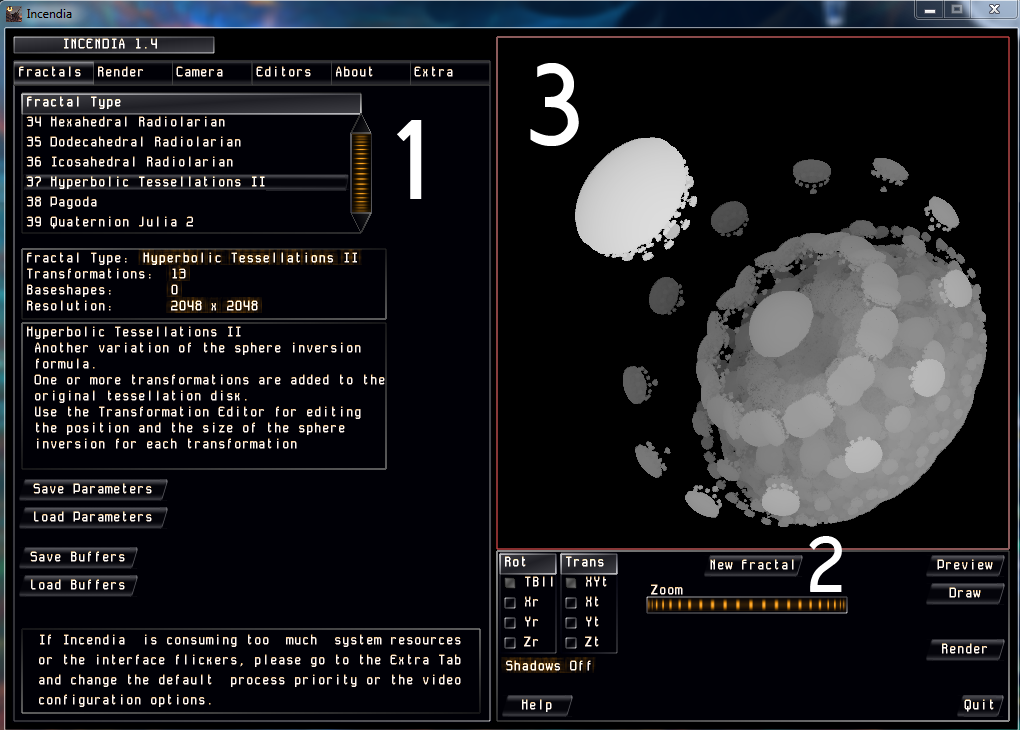Click the Resolution value 2048 x 2048
The height and width of the screenshot is (730, 1020).
[x=214, y=306]
